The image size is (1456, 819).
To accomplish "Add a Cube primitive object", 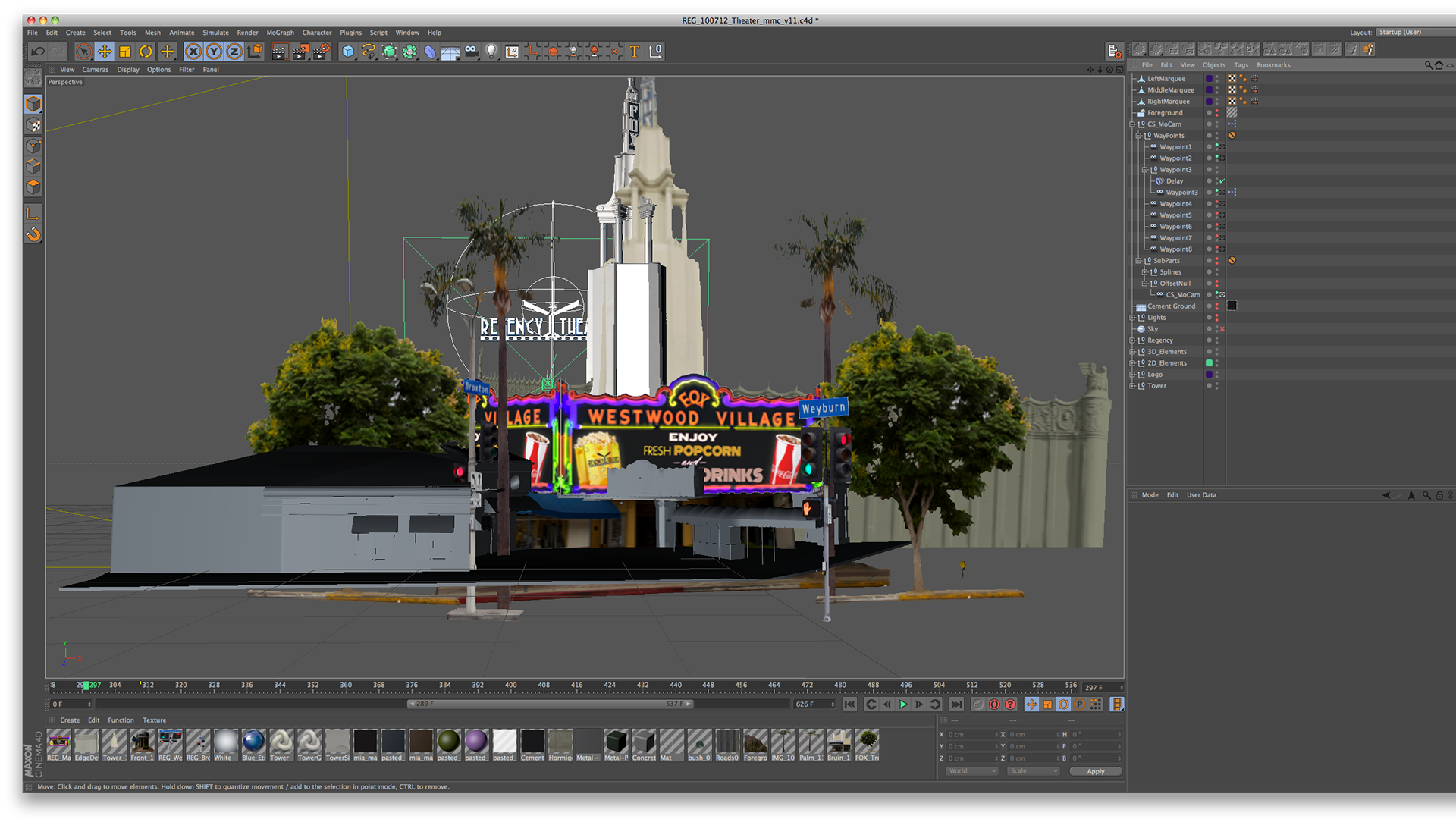I will tap(348, 52).
